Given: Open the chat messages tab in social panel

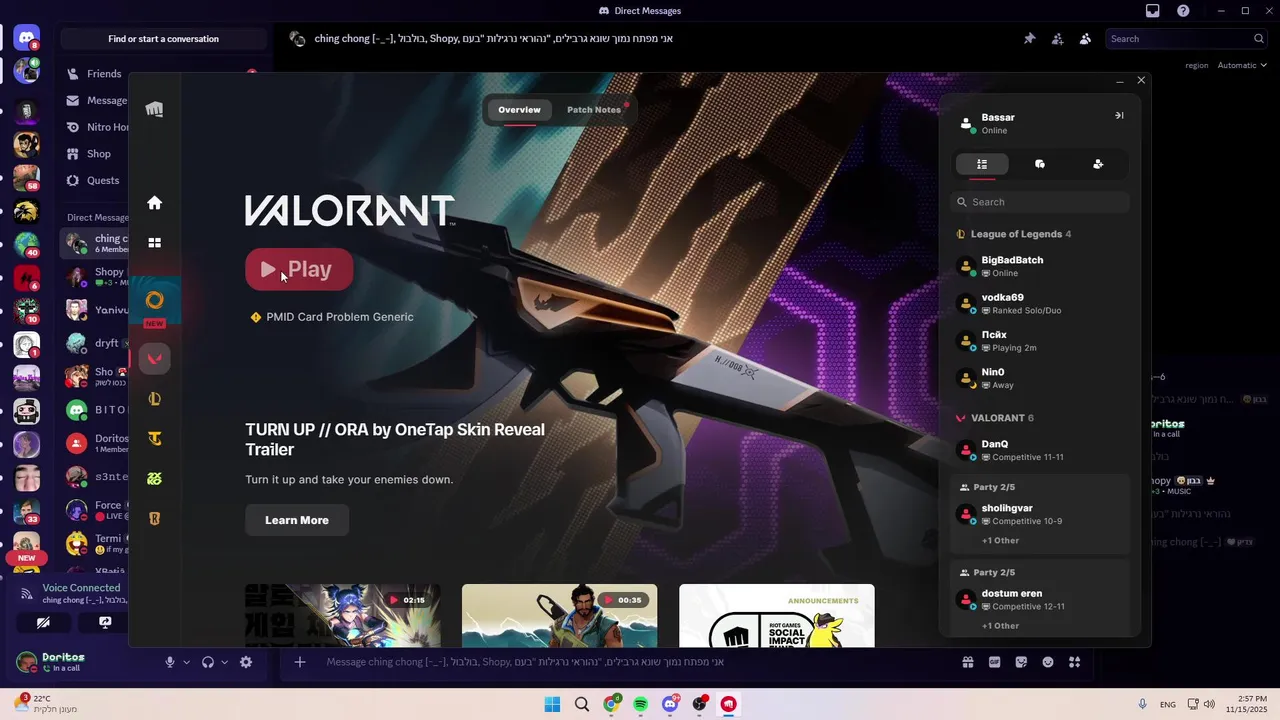Looking at the screenshot, I should click(1040, 164).
